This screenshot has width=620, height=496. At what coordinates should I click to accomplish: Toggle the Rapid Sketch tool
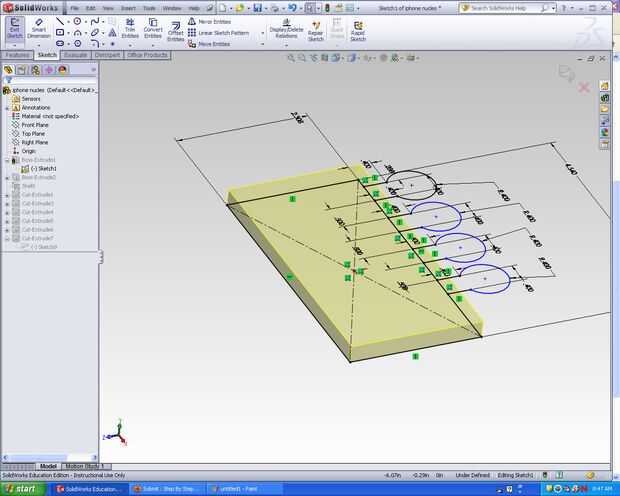click(x=358, y=31)
